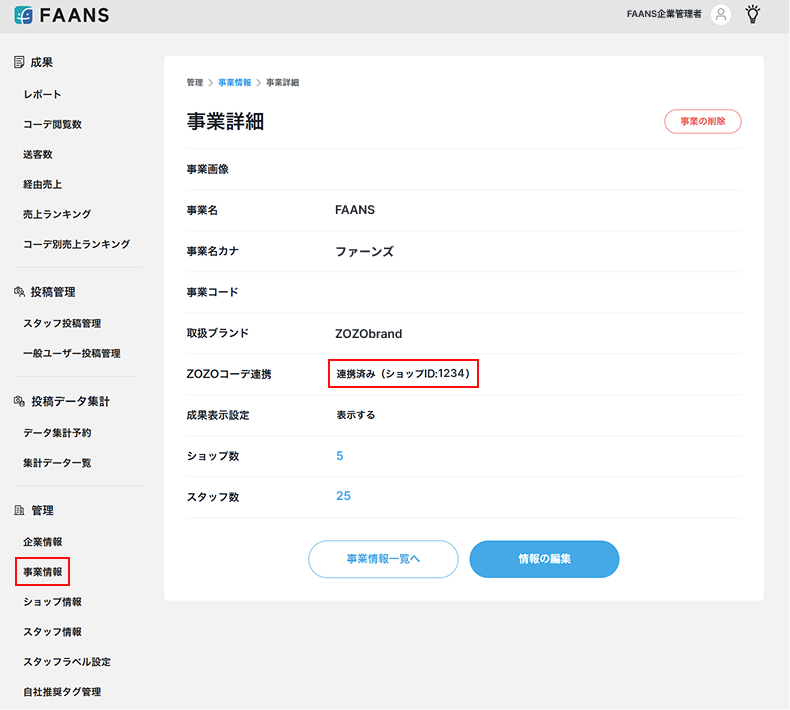Click the 投稿データ集計 section icon
The width and height of the screenshot is (790, 710).
(19, 401)
